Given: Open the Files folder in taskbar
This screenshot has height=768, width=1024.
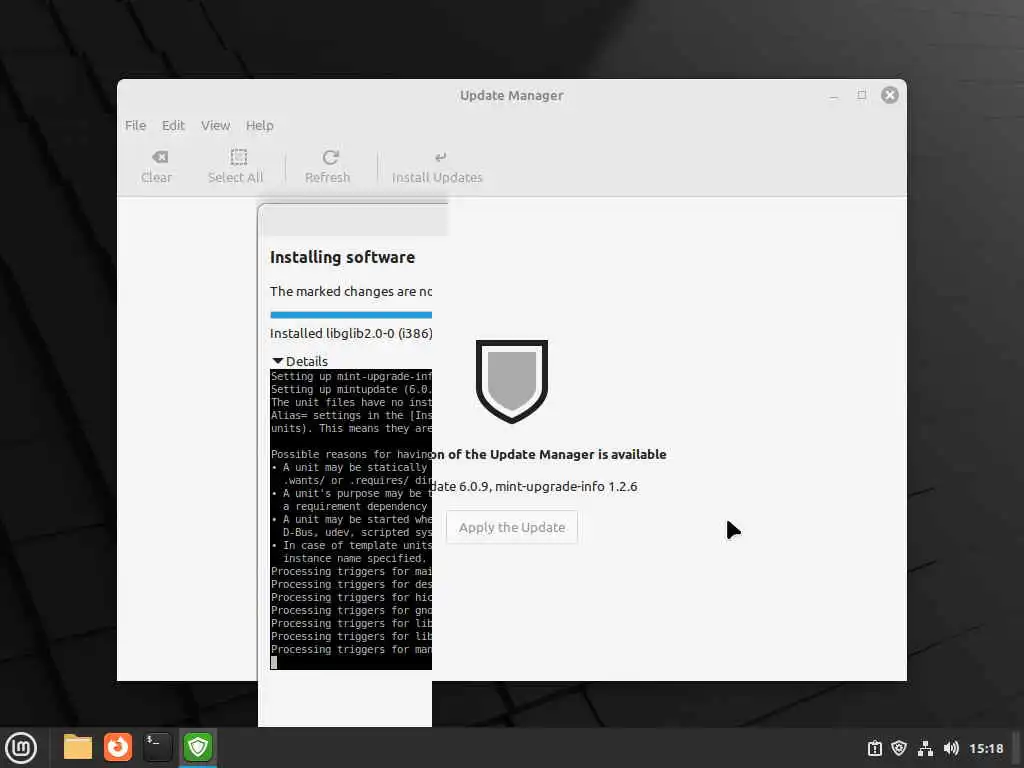Looking at the screenshot, I should click(78, 747).
